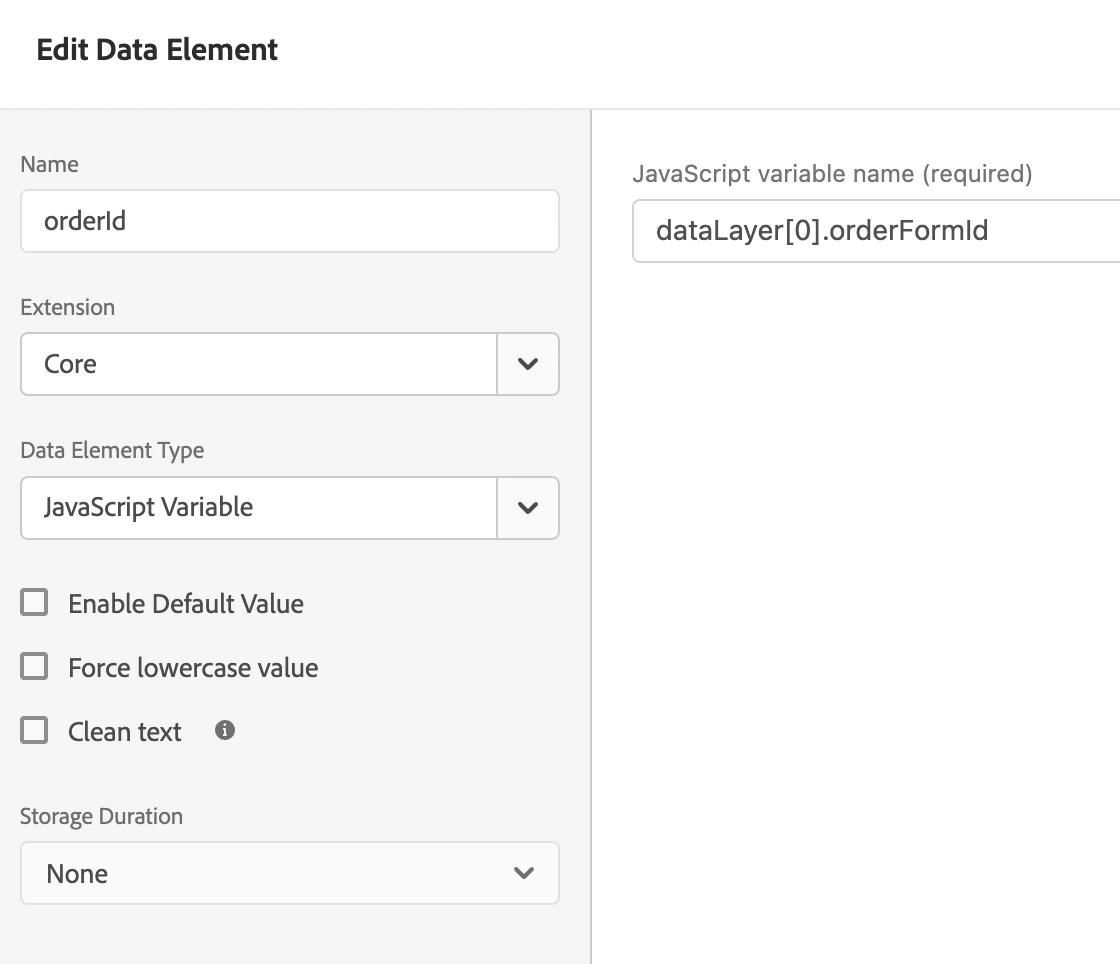Click the Edit Data Element heading
The image size is (1120, 964).
(157, 50)
